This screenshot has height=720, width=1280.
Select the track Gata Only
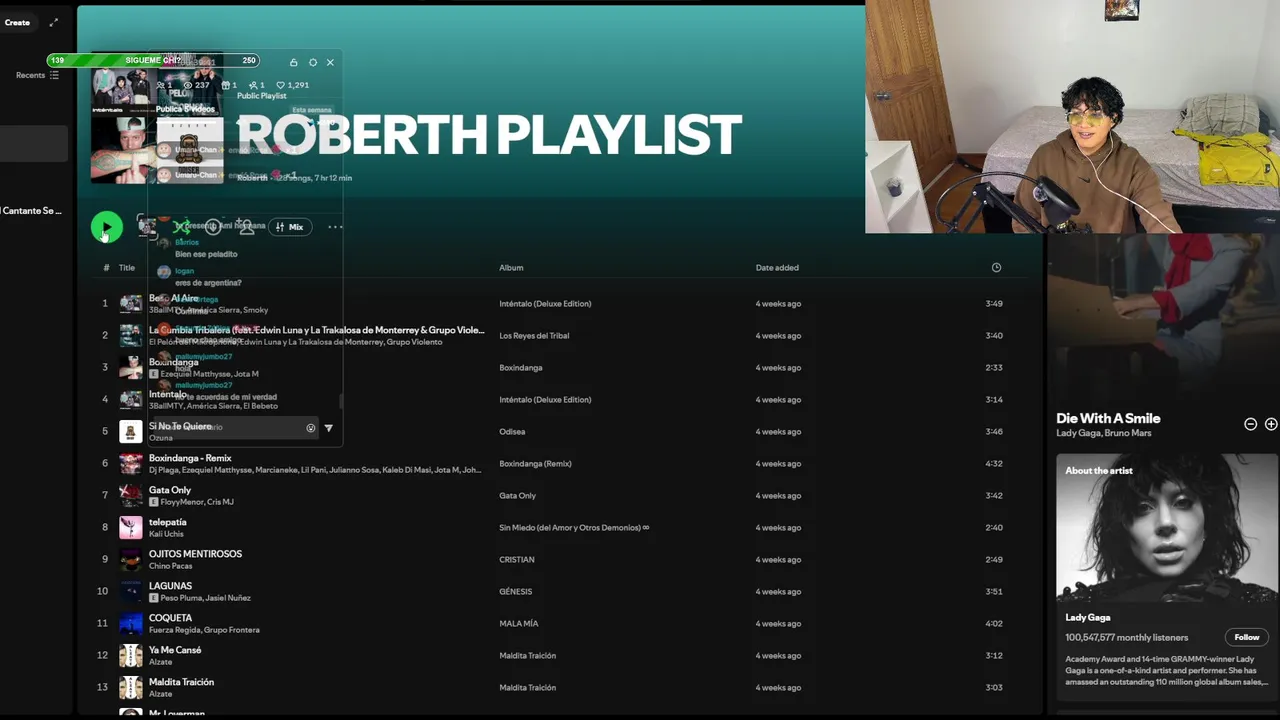[x=170, y=490]
